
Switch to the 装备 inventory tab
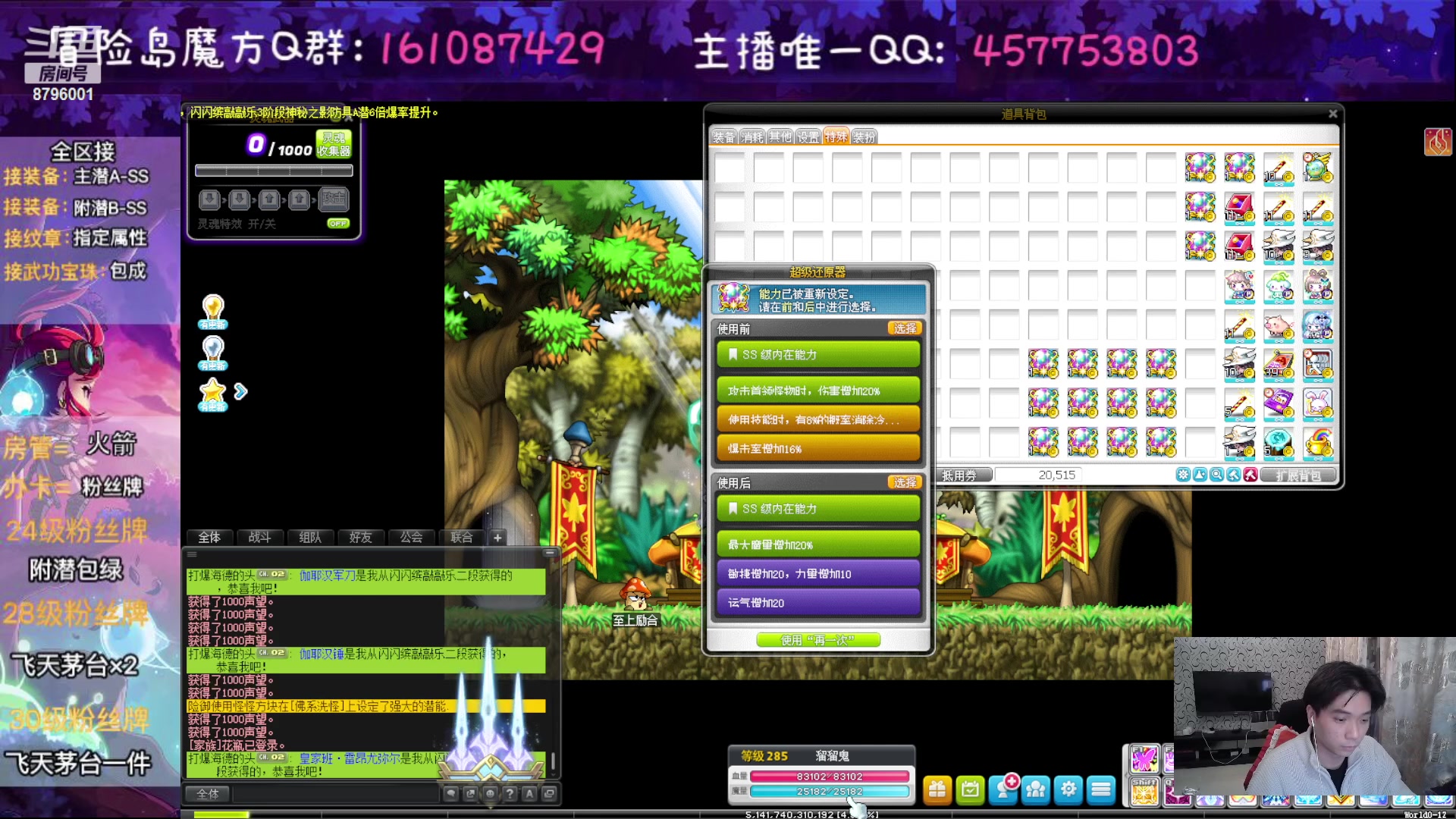point(724,137)
